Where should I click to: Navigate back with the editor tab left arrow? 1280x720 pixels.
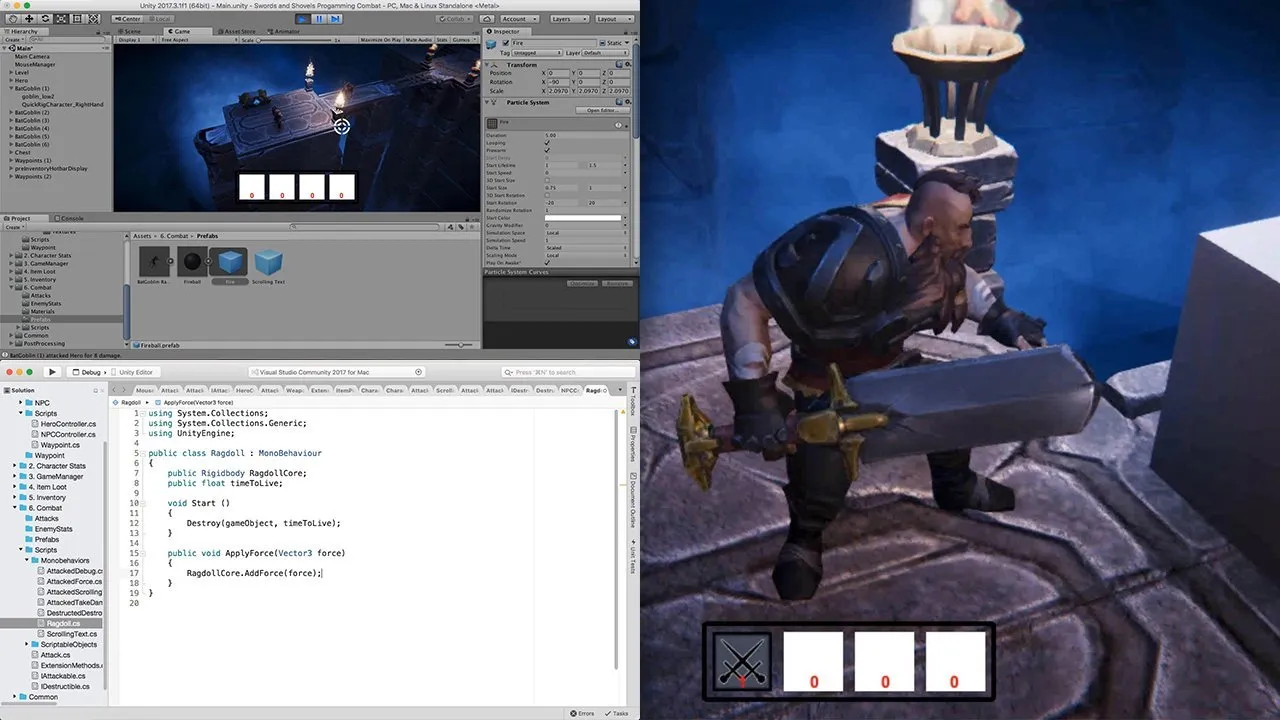click(x=115, y=390)
